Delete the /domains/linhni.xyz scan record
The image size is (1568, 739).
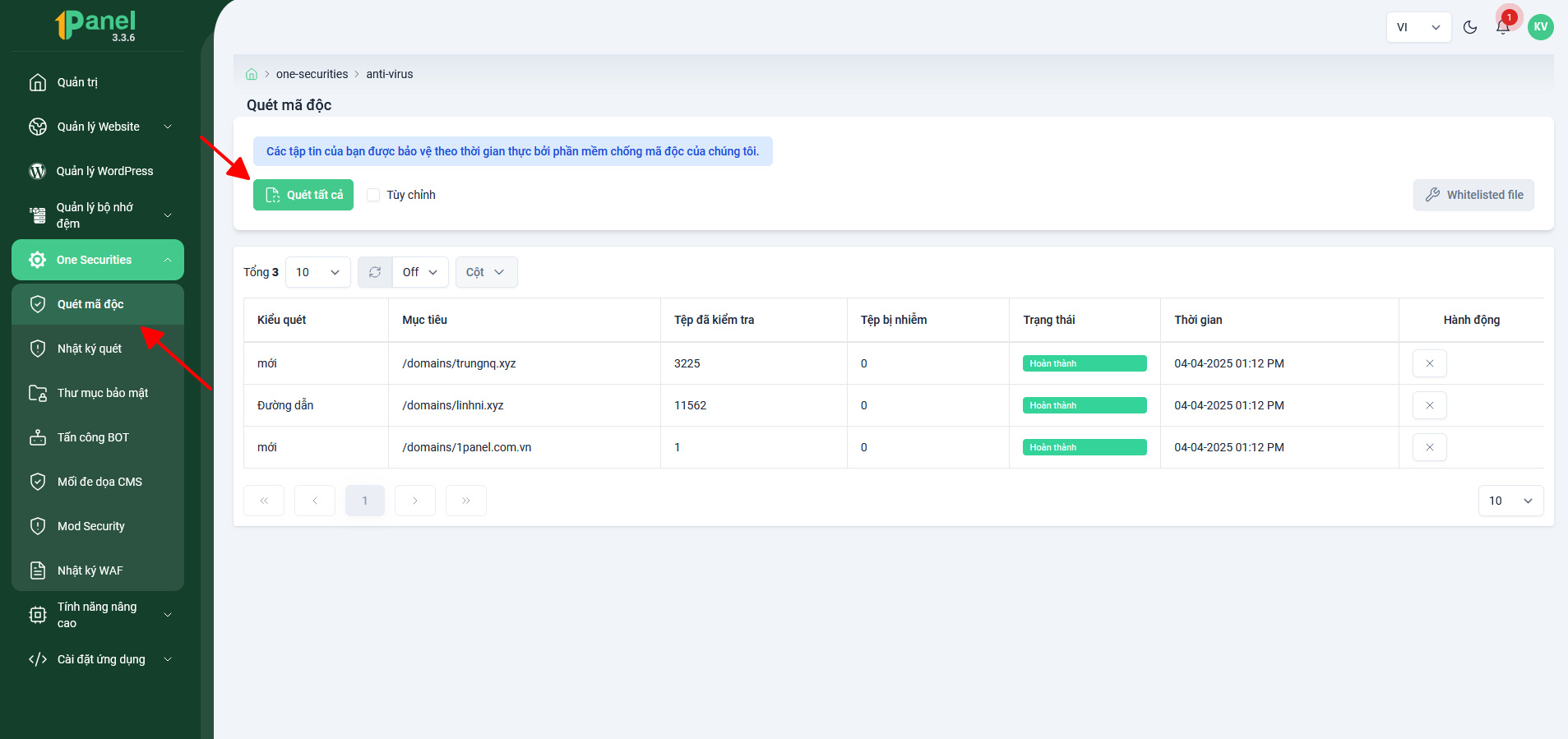pos(1430,405)
